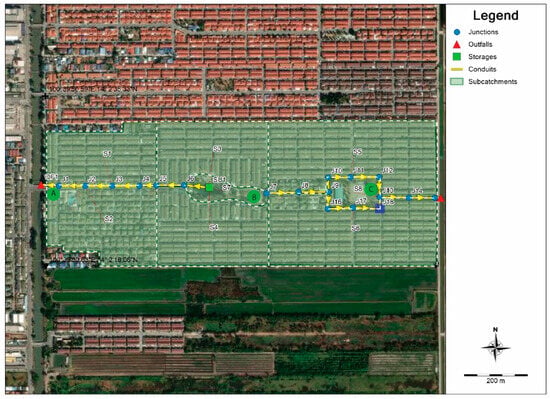Click the green circle marker C
550x399 pixels.
pos(371,189)
